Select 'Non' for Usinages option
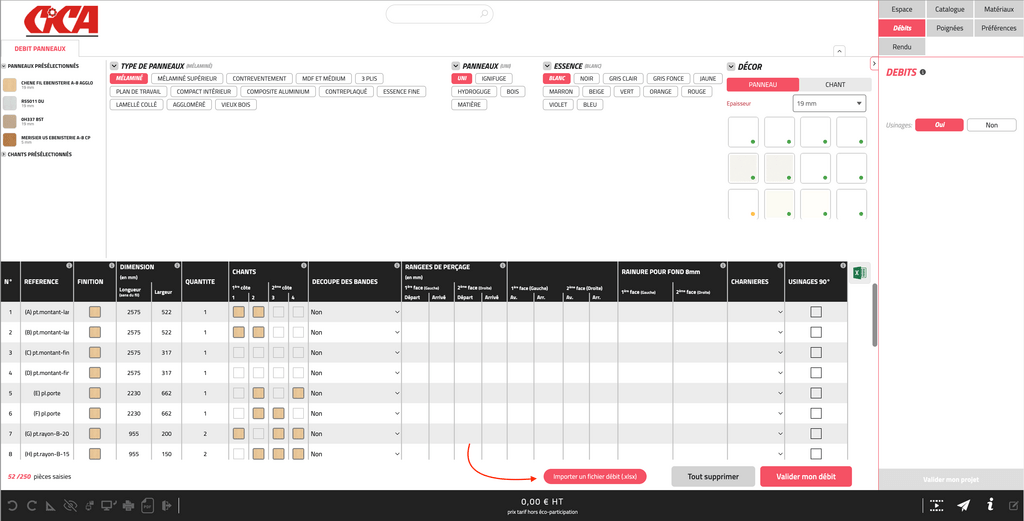This screenshot has height=521, width=1024. (x=991, y=125)
